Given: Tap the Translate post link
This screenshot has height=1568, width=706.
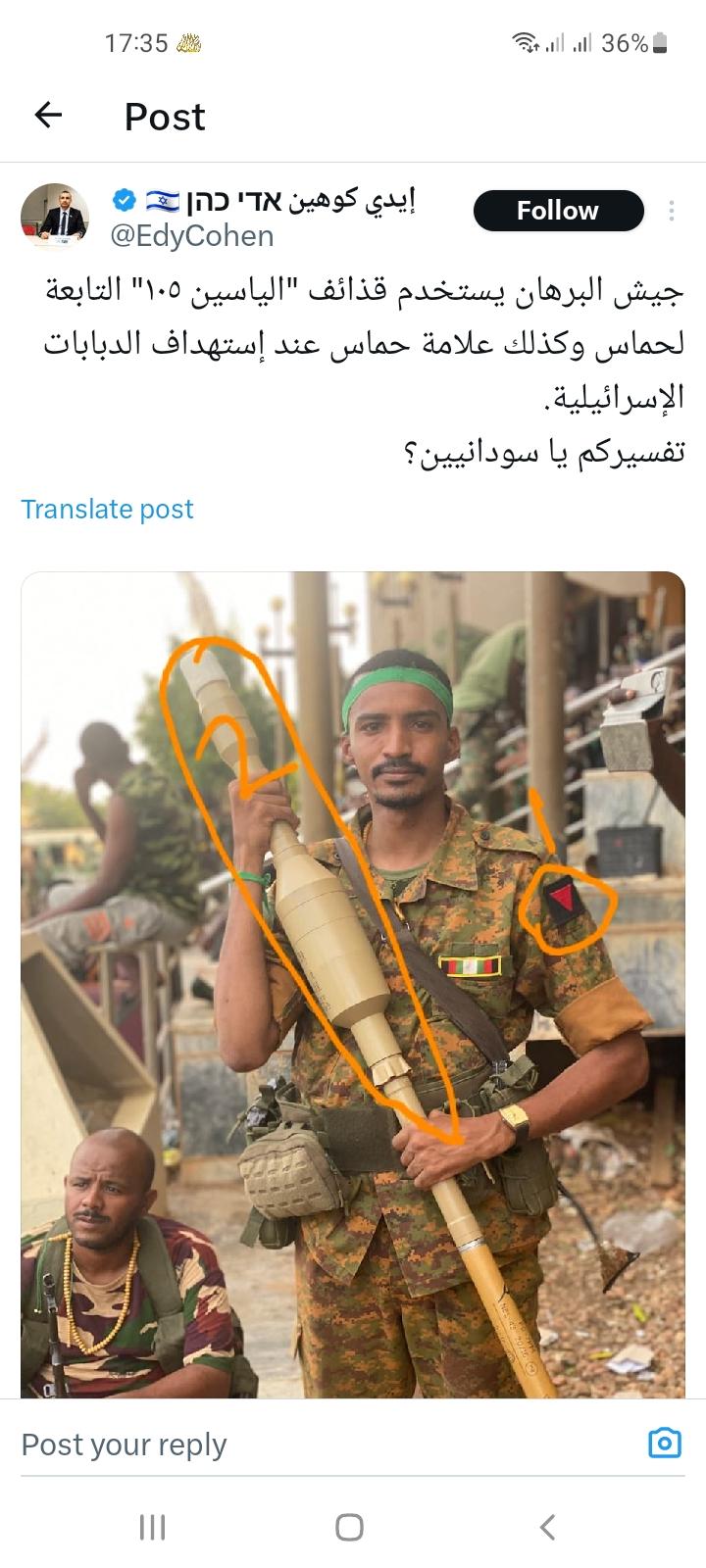Looking at the screenshot, I should [108, 510].
